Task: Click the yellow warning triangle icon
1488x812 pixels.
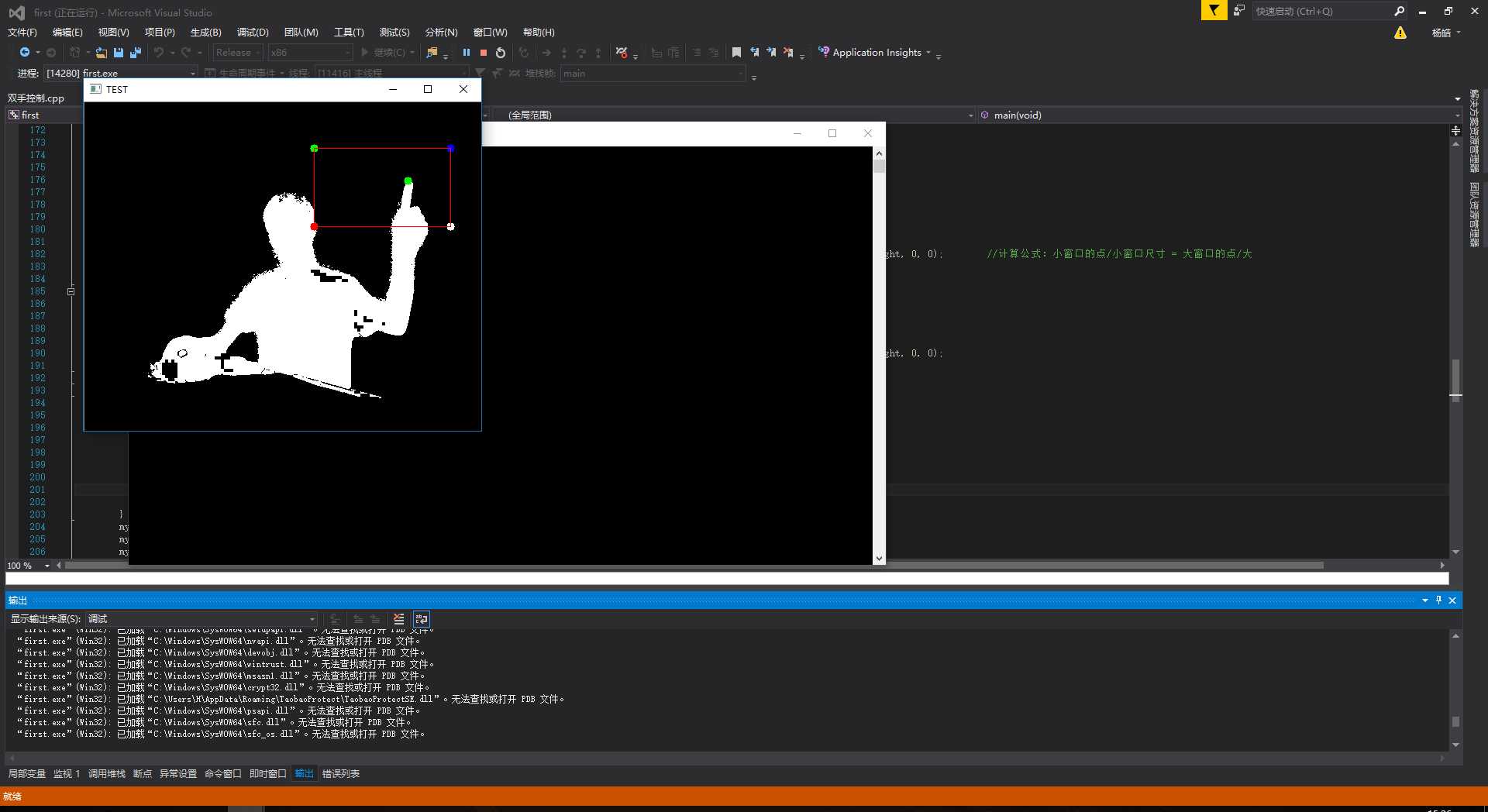Action: coord(1400,33)
